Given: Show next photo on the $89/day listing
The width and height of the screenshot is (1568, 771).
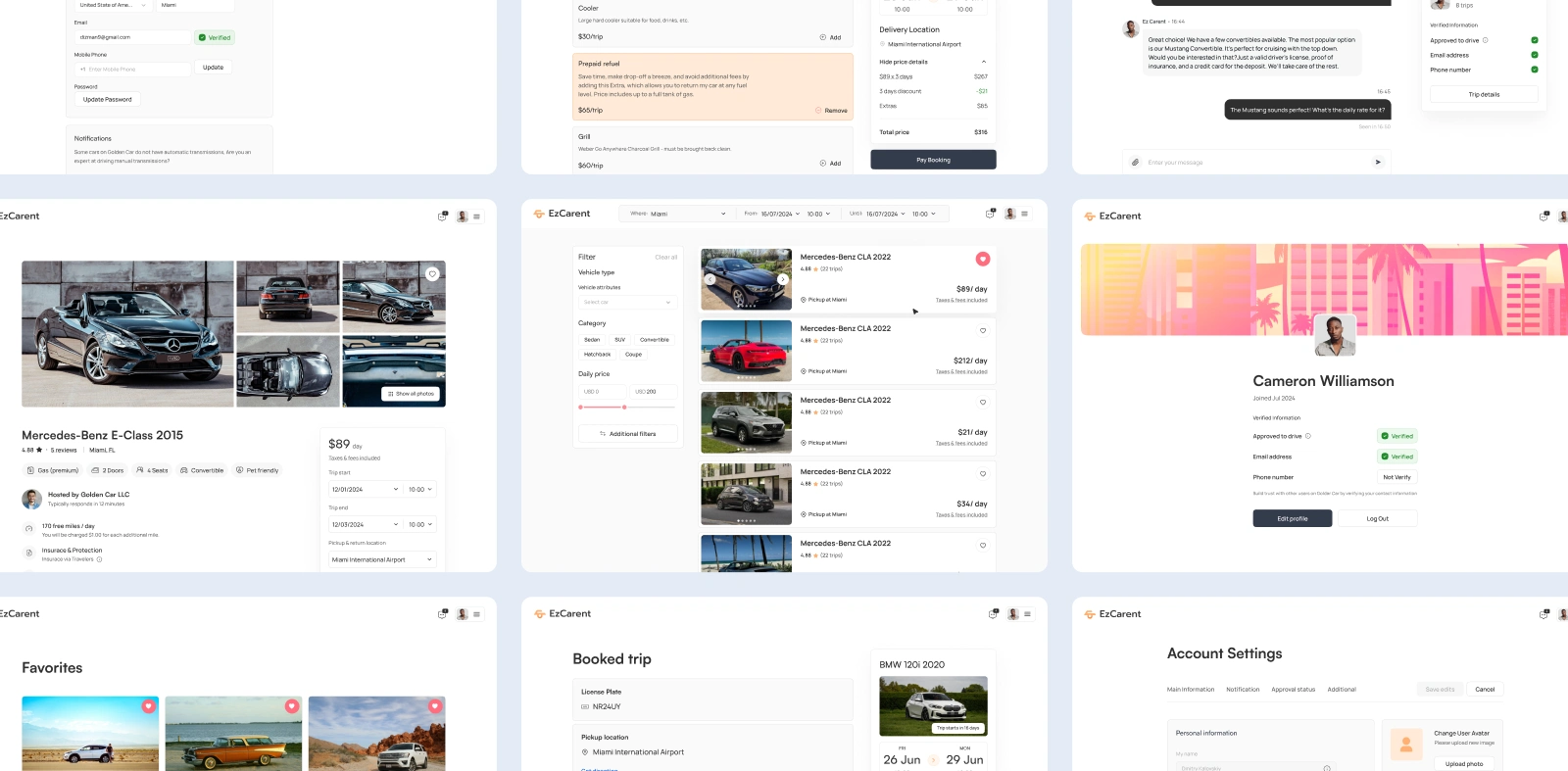Looking at the screenshot, I should [x=782, y=279].
